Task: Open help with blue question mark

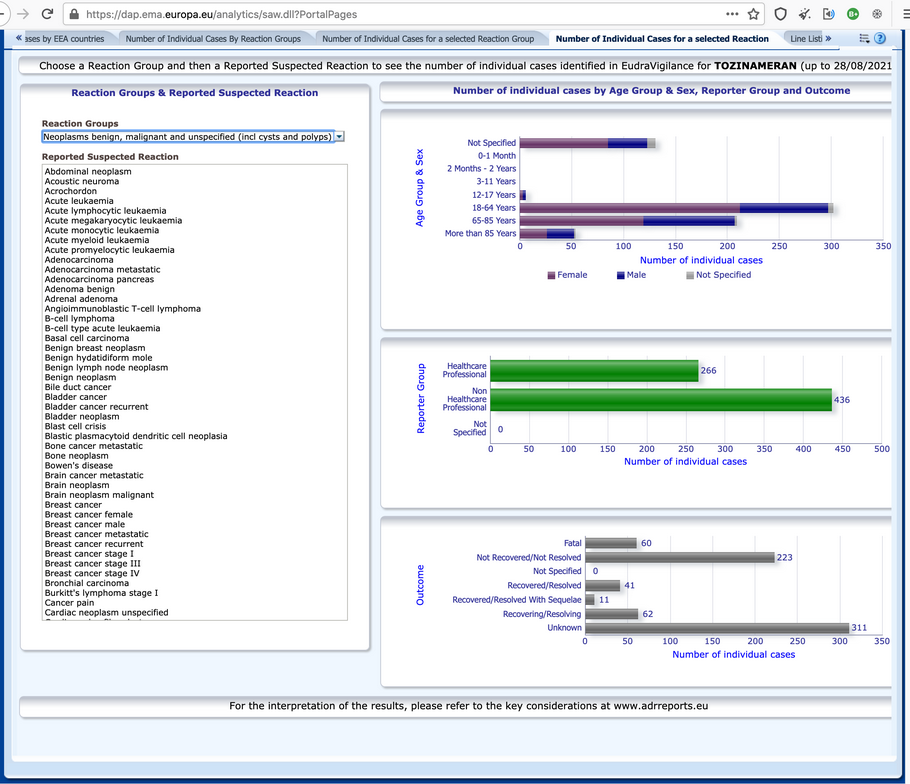Action: (x=880, y=38)
